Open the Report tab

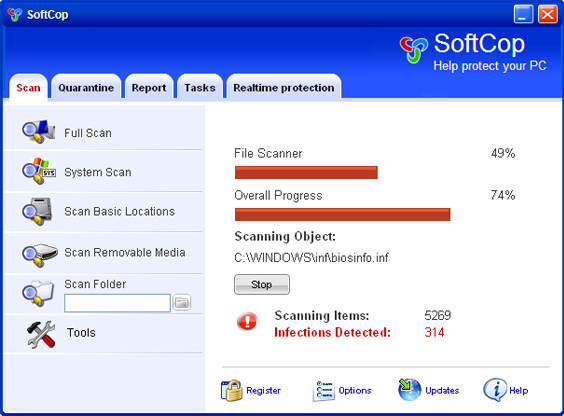pyautogui.click(x=149, y=87)
